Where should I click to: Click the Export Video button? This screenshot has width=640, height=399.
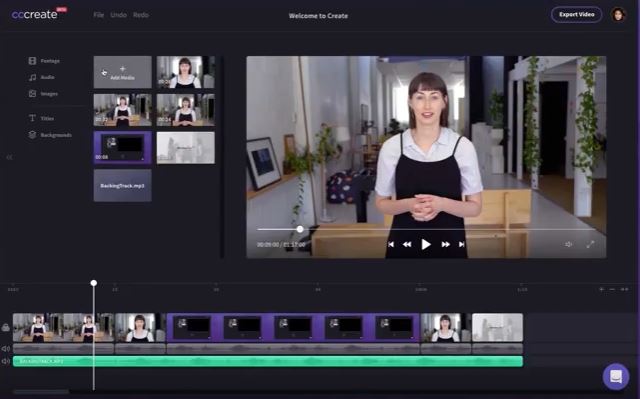[x=576, y=14]
